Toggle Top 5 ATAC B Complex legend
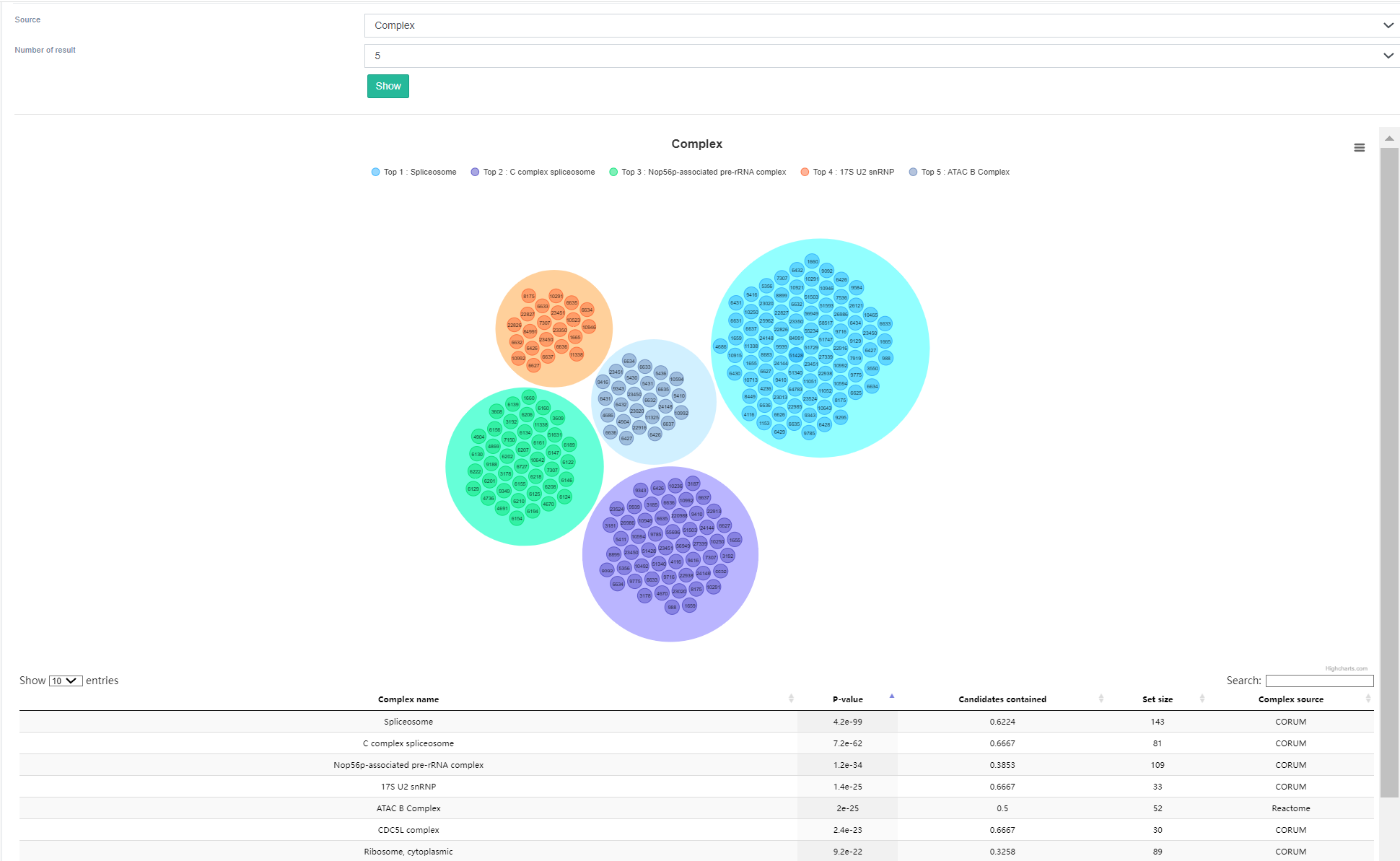This screenshot has height=861, width=1400. pyautogui.click(x=965, y=172)
